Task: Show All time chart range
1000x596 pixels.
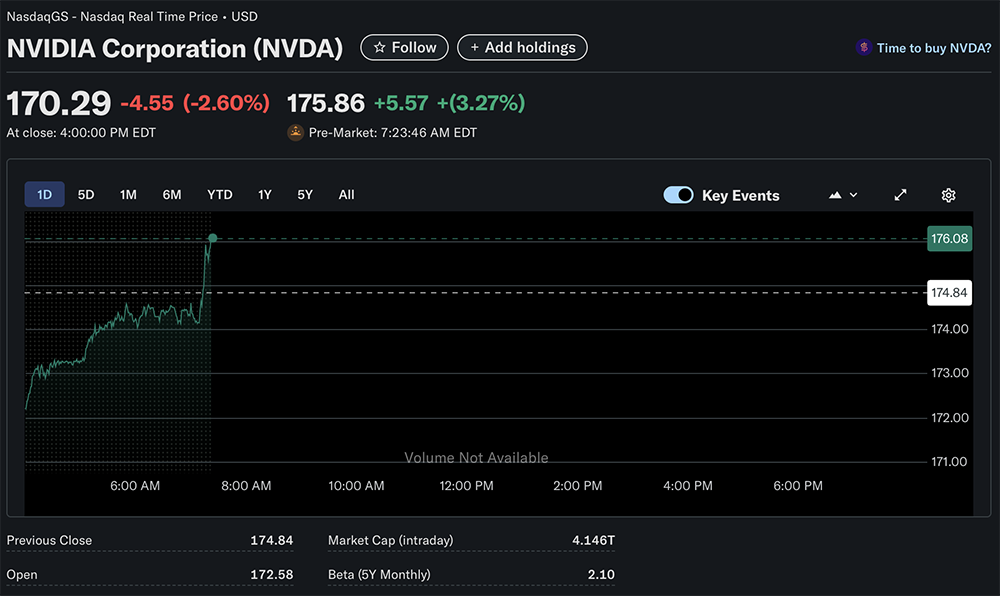Action: (x=346, y=195)
